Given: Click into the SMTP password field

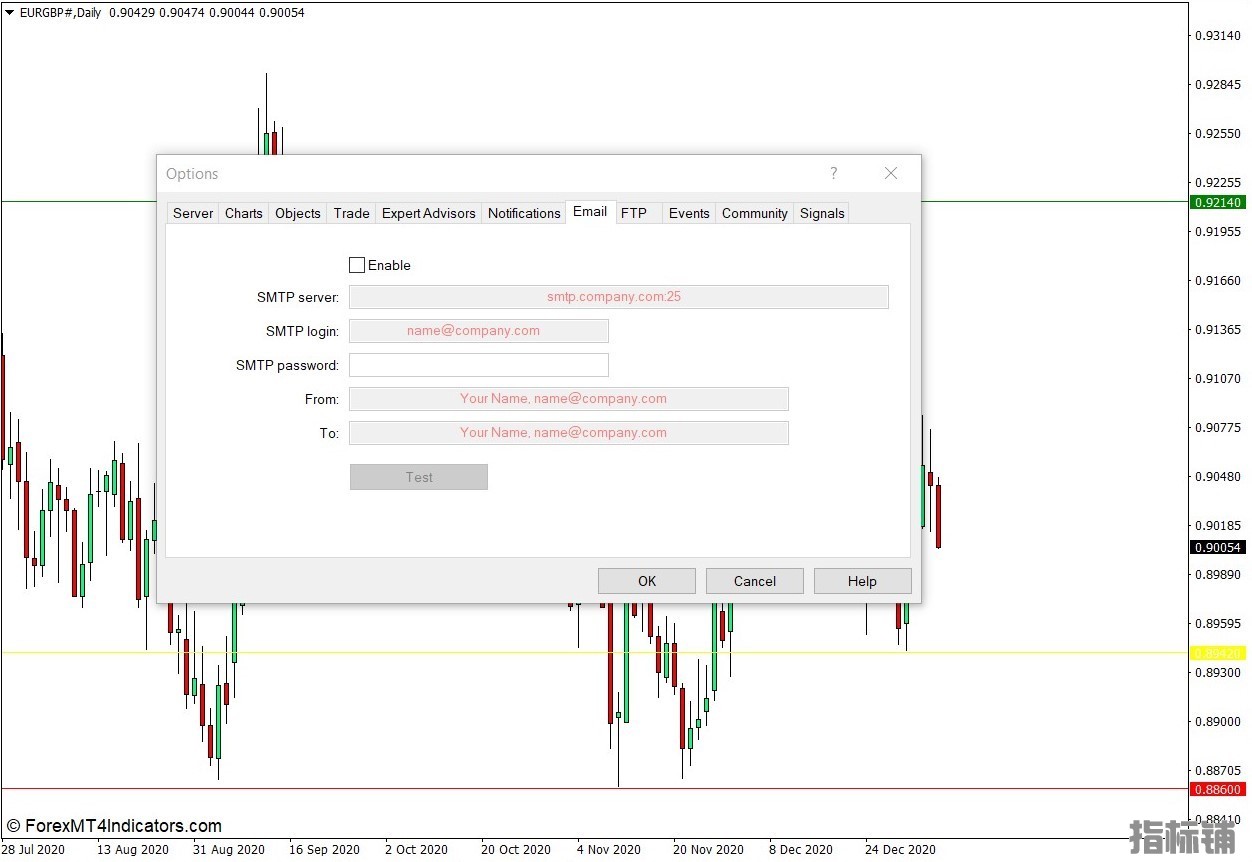Looking at the screenshot, I should 478,365.
